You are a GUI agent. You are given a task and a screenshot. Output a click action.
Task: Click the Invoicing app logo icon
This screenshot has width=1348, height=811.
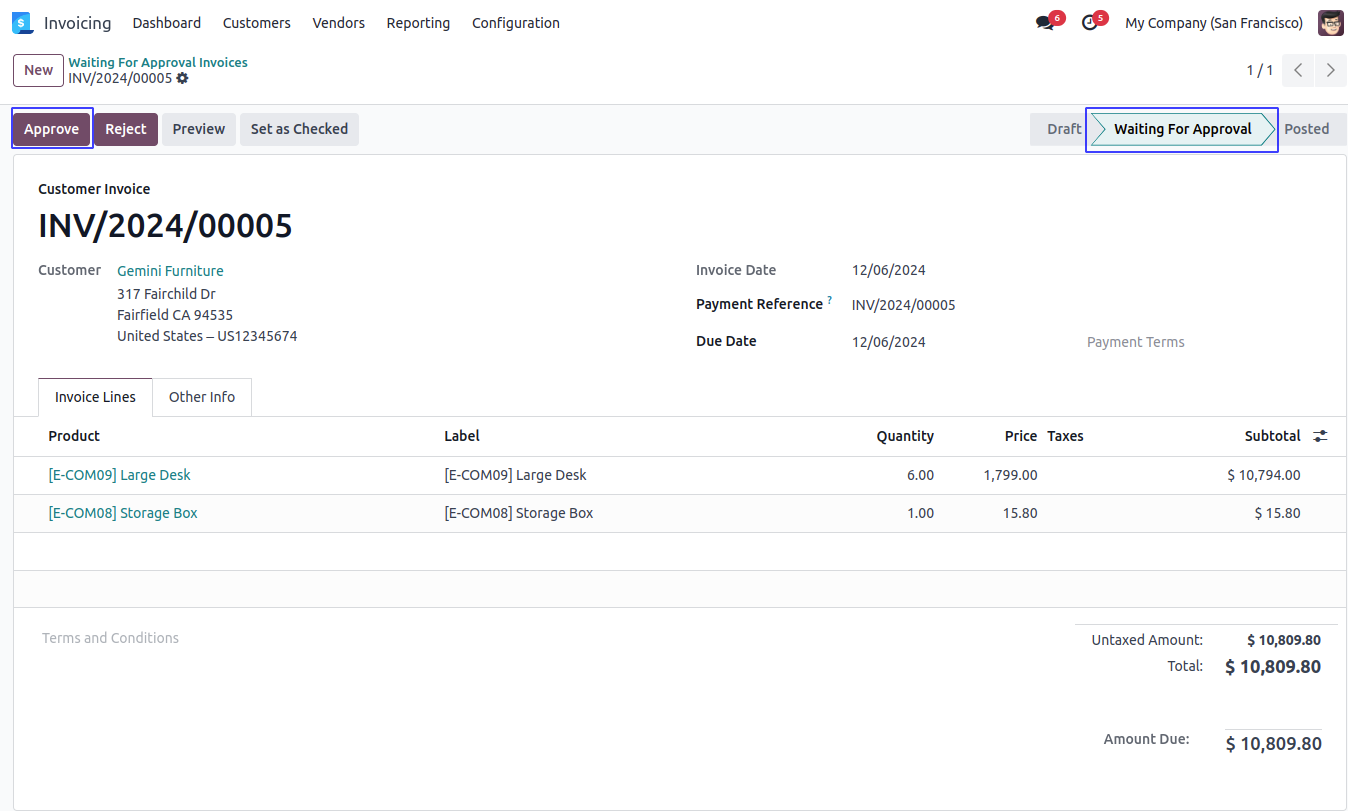coord(22,23)
